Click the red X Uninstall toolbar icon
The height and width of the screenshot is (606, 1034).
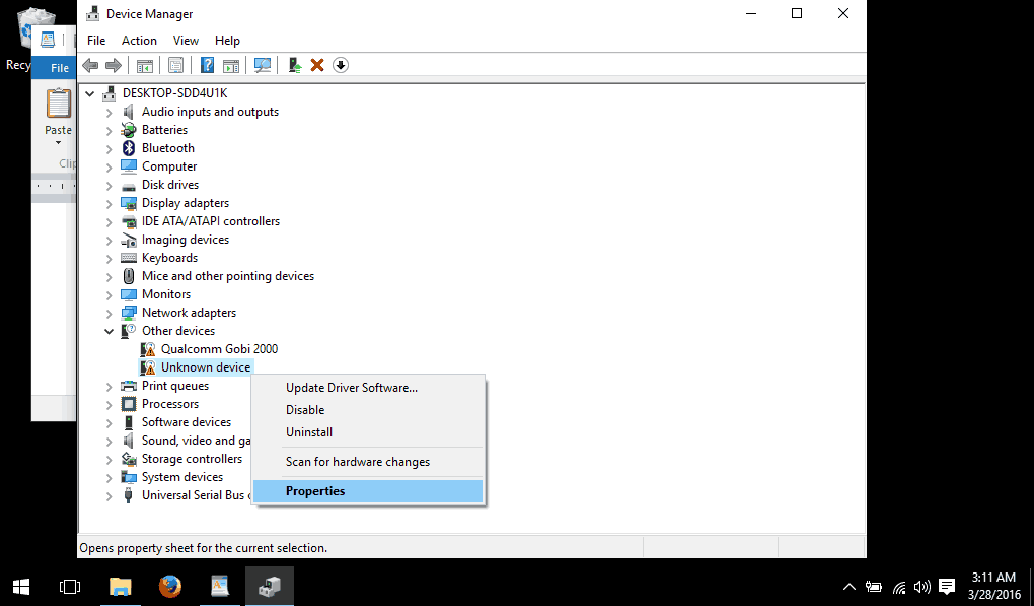click(x=317, y=65)
